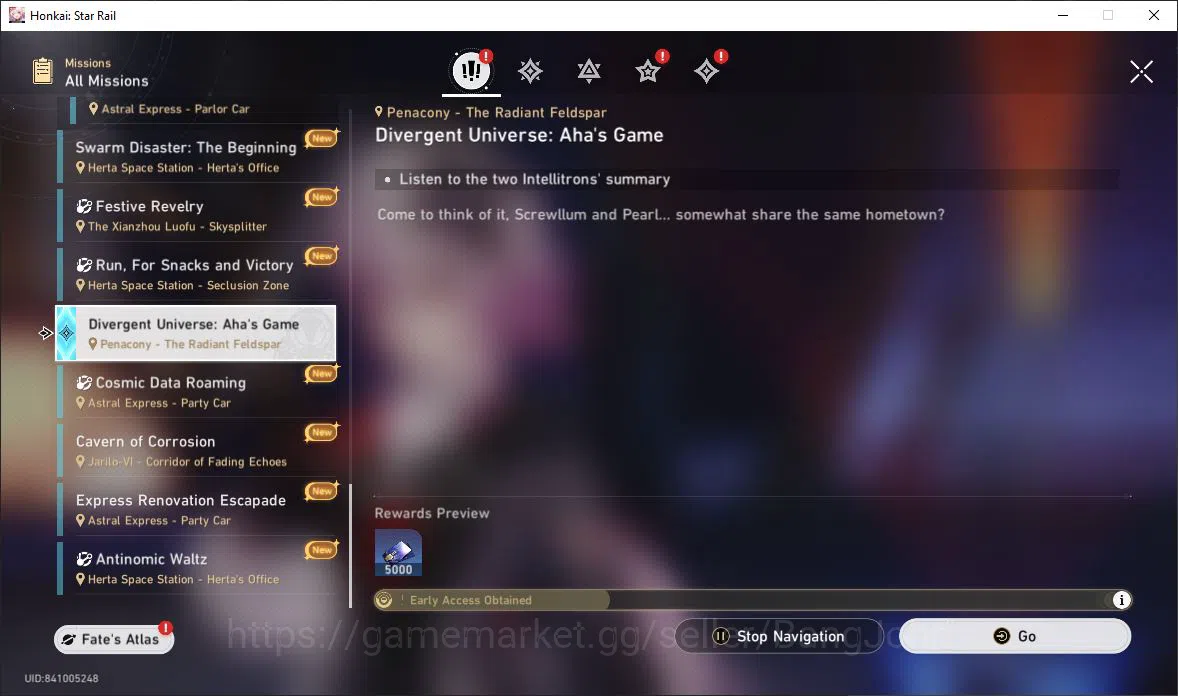Select Cosmic Data Roaming mission
This screenshot has height=696, width=1178.
pyautogui.click(x=197, y=392)
